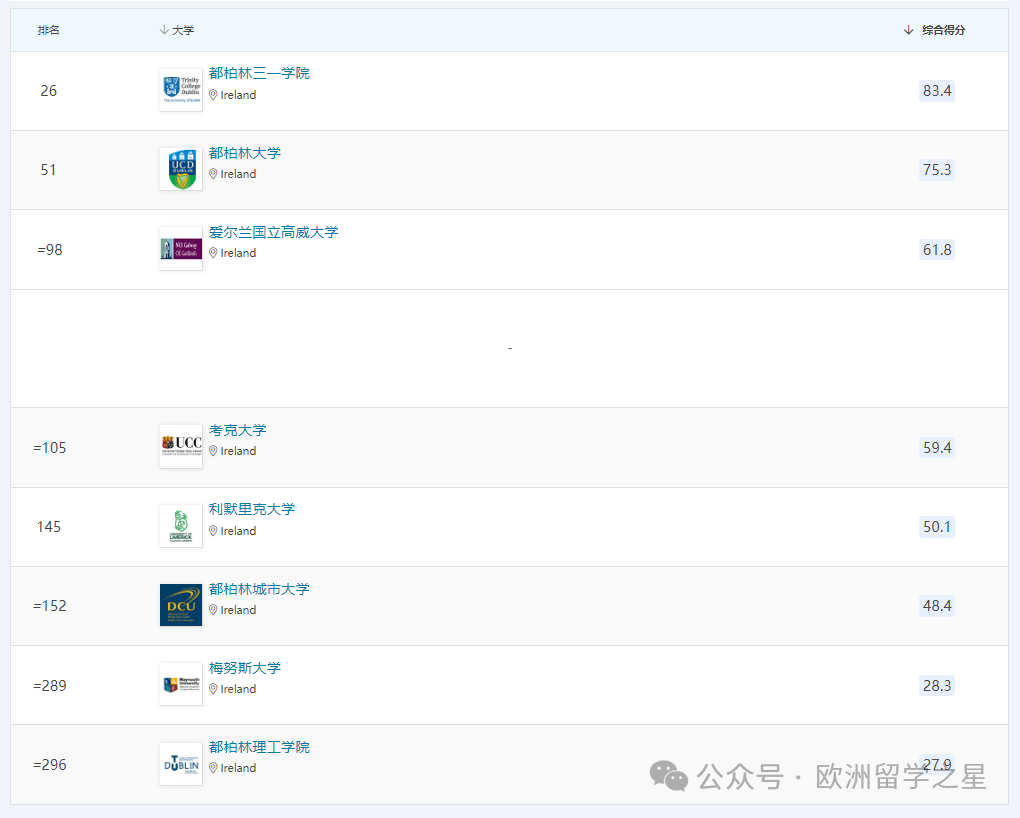Open 都柏林大学 university link

(x=245, y=153)
